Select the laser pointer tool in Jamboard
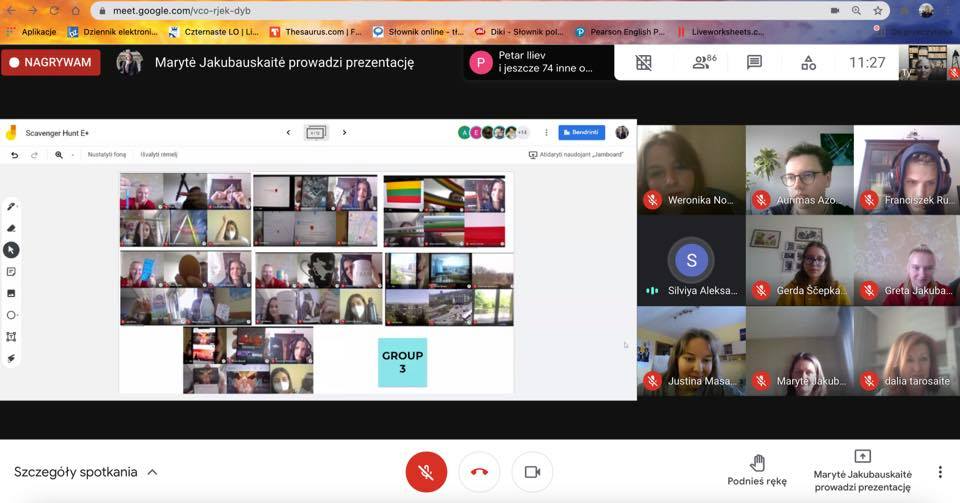Image resolution: width=960 pixels, height=503 pixels. [12, 358]
